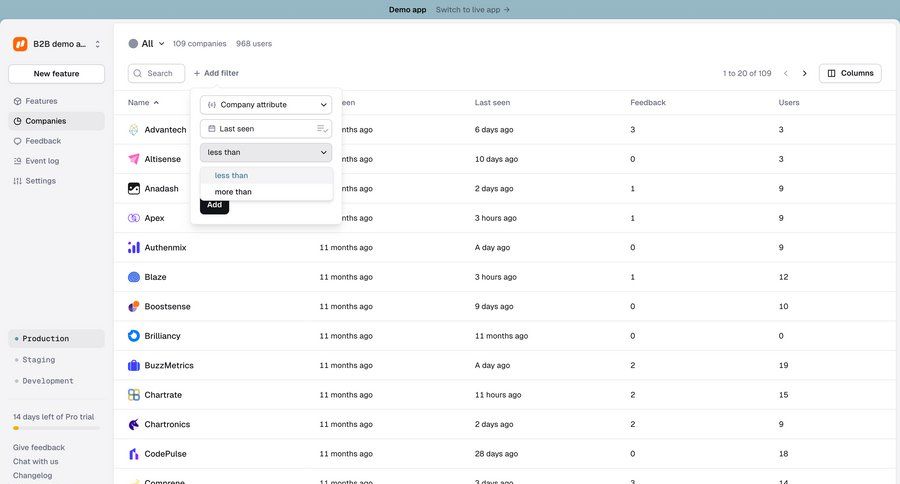Viewport: 900px width, 484px height.
Task: Click the Chartrate company name
Action: click(x=163, y=395)
